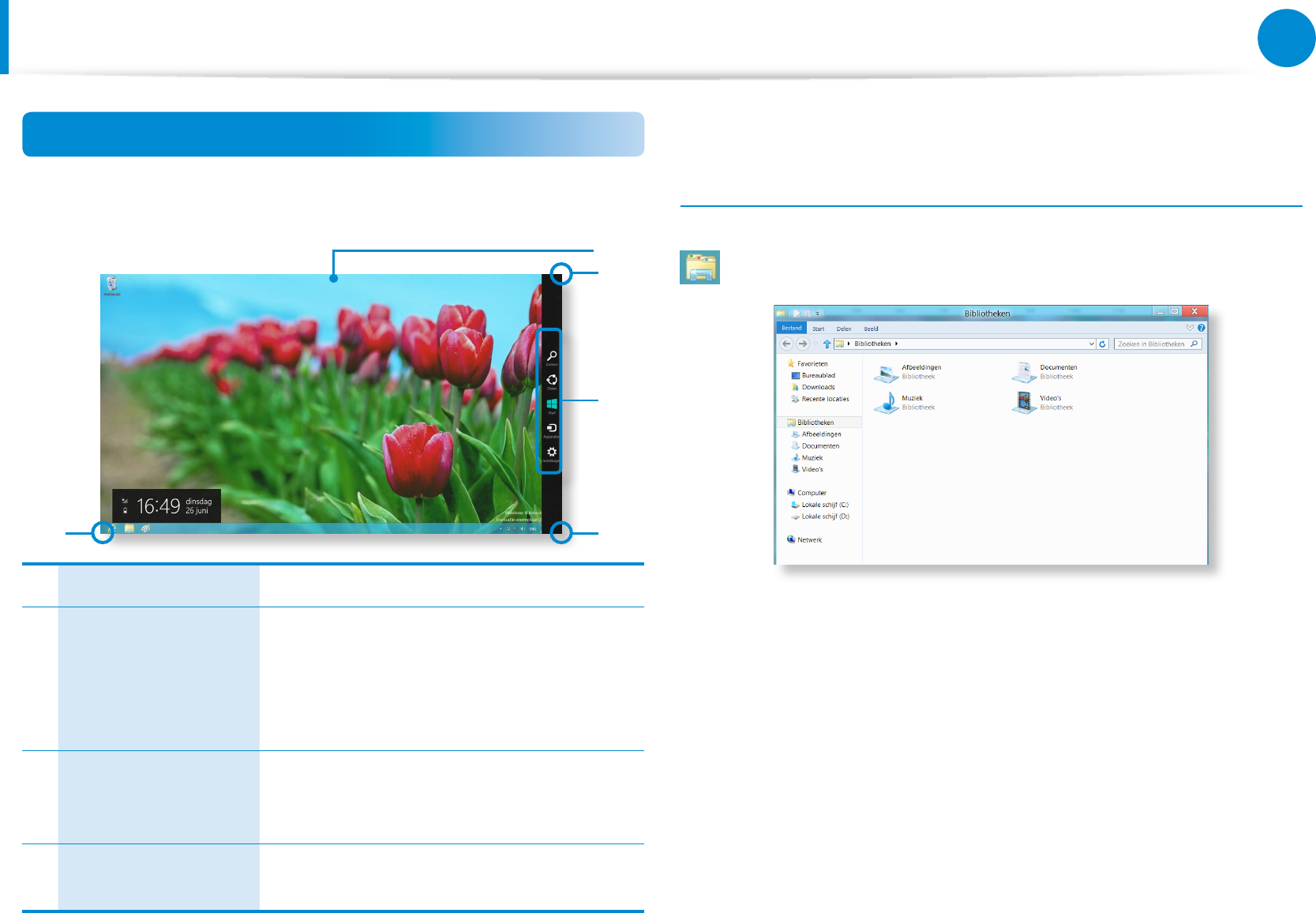Viewport: 1316px width, 913px height.
Task: Switch to the Delen ribbon tab
Action: point(844,329)
